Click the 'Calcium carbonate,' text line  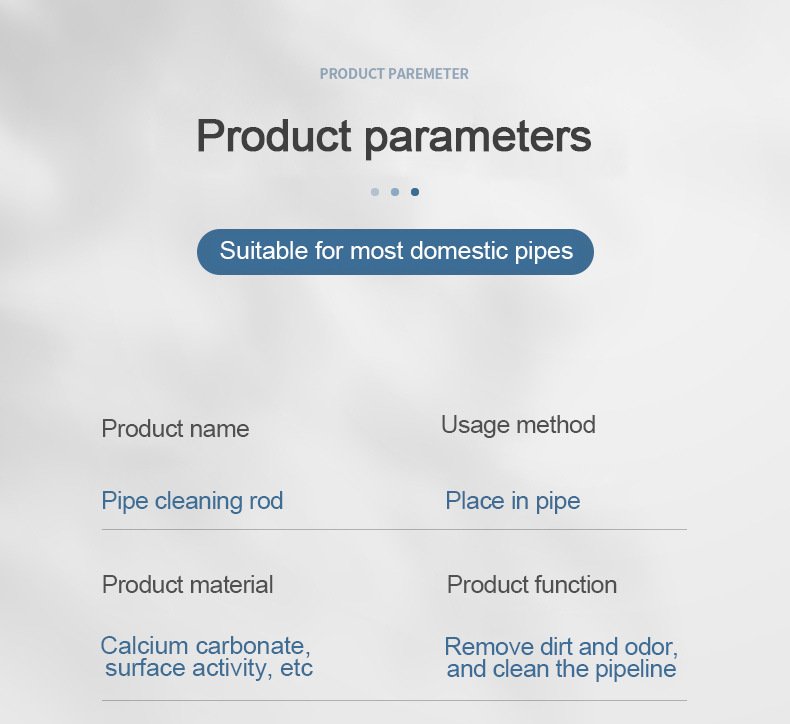pos(205,645)
